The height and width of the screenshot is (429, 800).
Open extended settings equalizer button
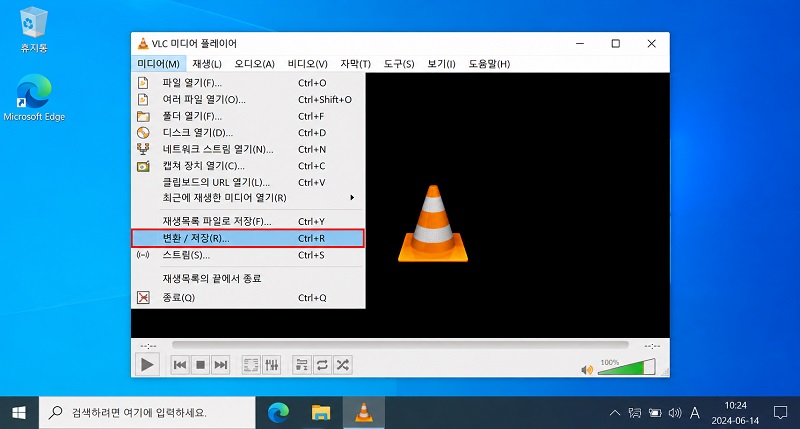pos(271,365)
